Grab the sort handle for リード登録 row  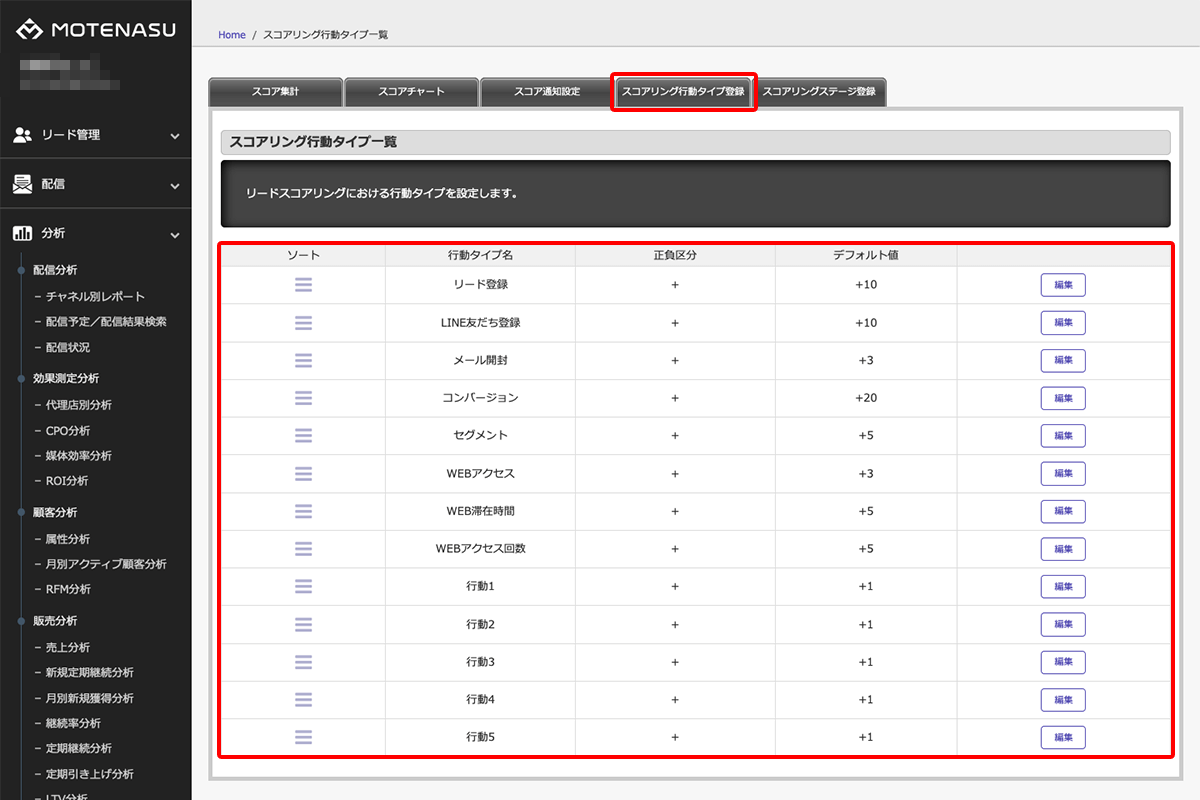coord(303,285)
